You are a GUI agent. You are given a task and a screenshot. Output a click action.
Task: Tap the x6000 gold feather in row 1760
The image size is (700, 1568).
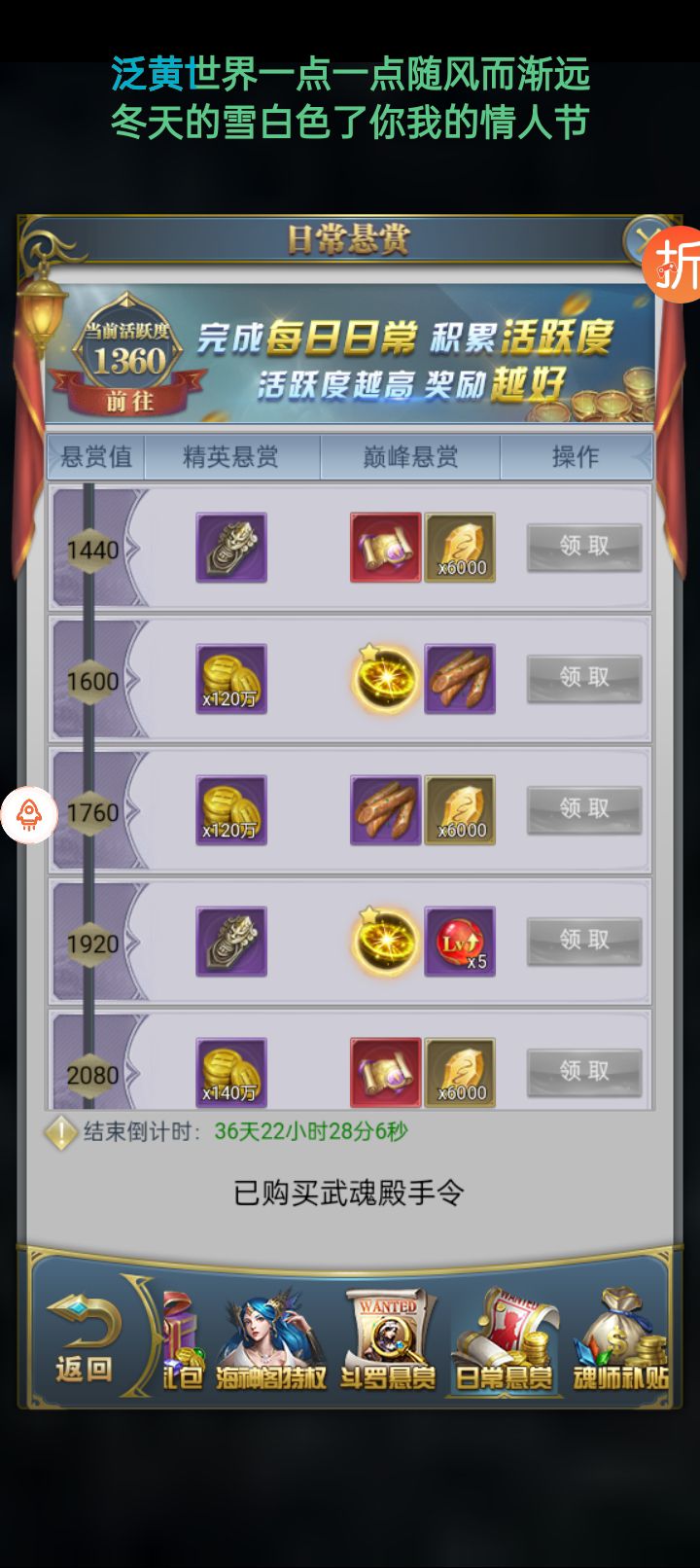(460, 810)
